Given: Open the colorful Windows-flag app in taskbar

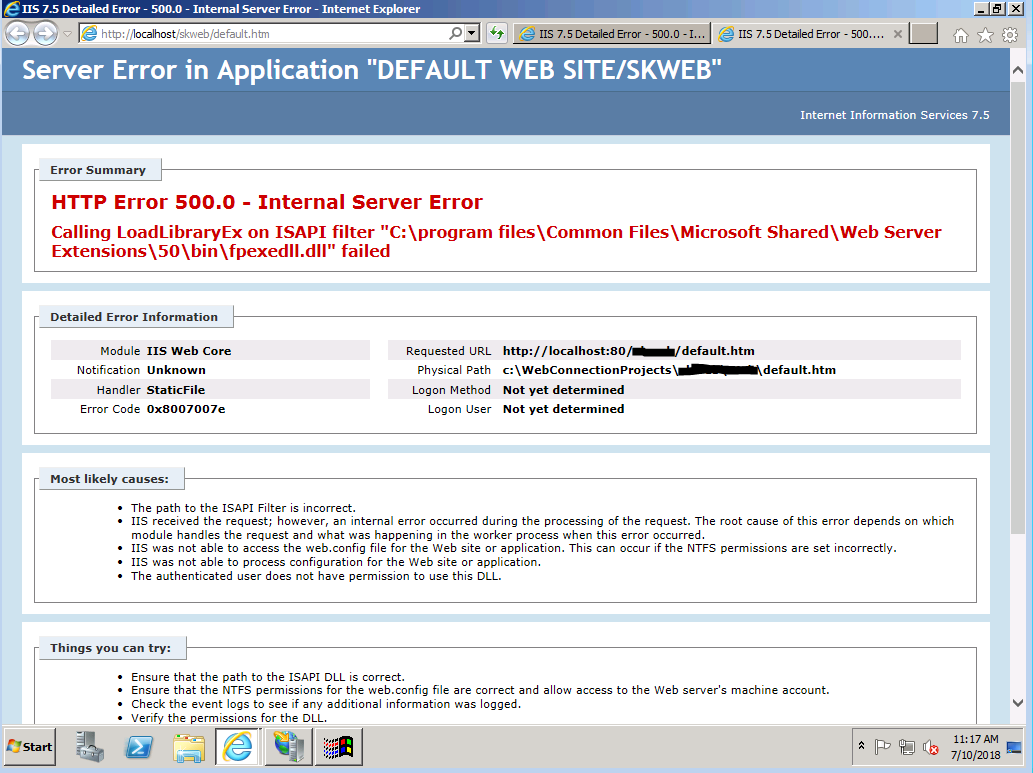Looking at the screenshot, I should coord(338,747).
